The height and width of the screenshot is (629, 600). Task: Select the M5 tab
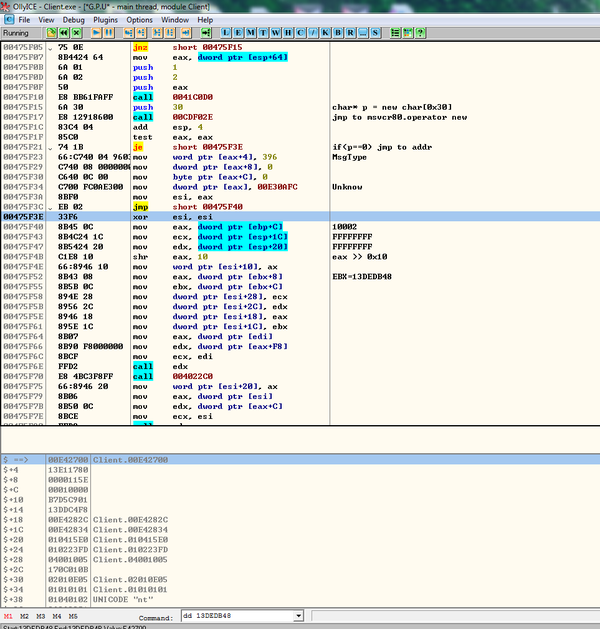click(72, 617)
